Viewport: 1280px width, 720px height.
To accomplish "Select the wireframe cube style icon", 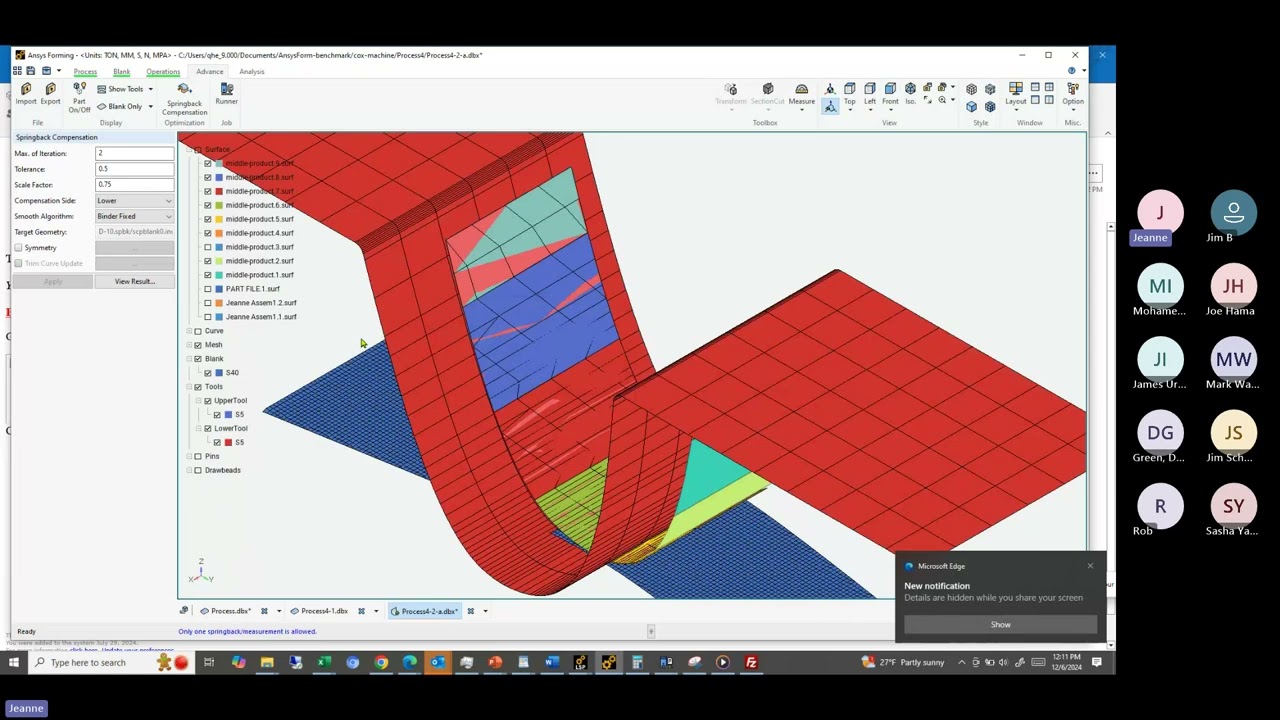I will point(971,89).
